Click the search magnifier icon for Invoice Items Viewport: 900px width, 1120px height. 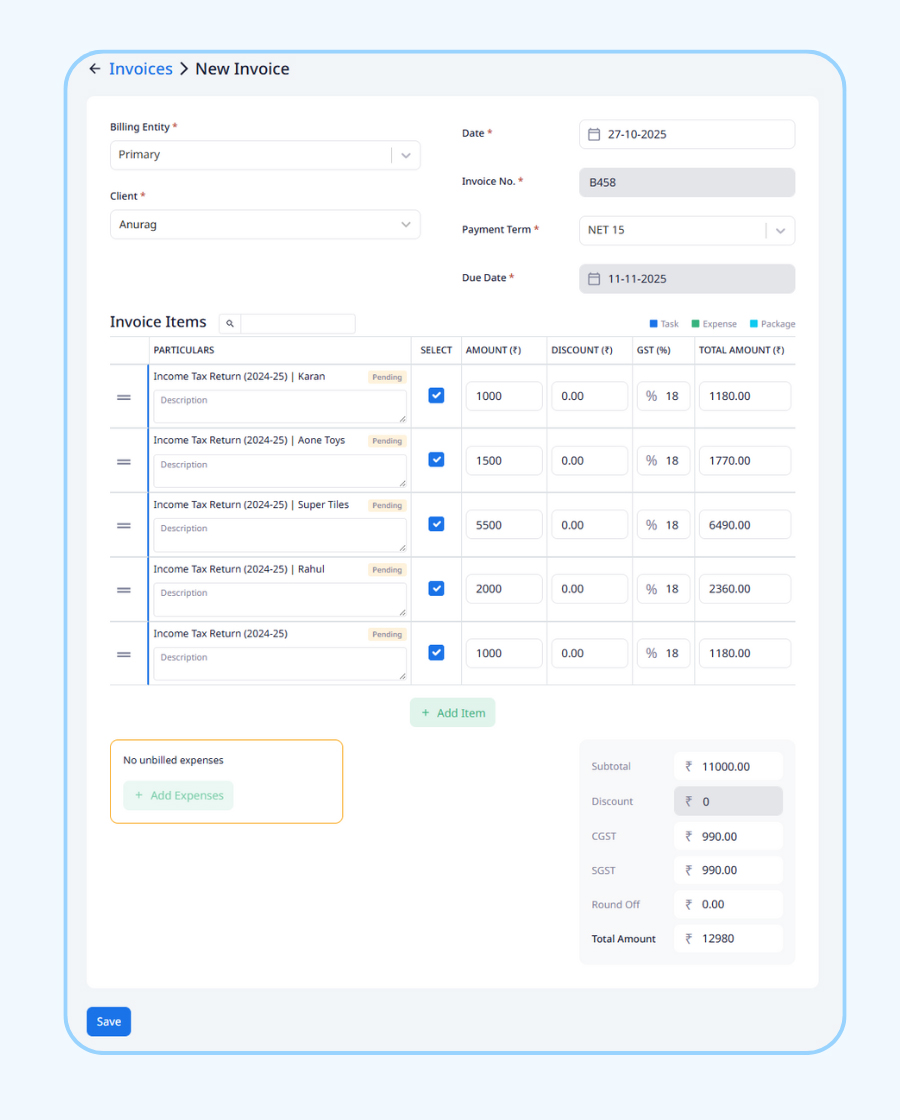tap(230, 324)
